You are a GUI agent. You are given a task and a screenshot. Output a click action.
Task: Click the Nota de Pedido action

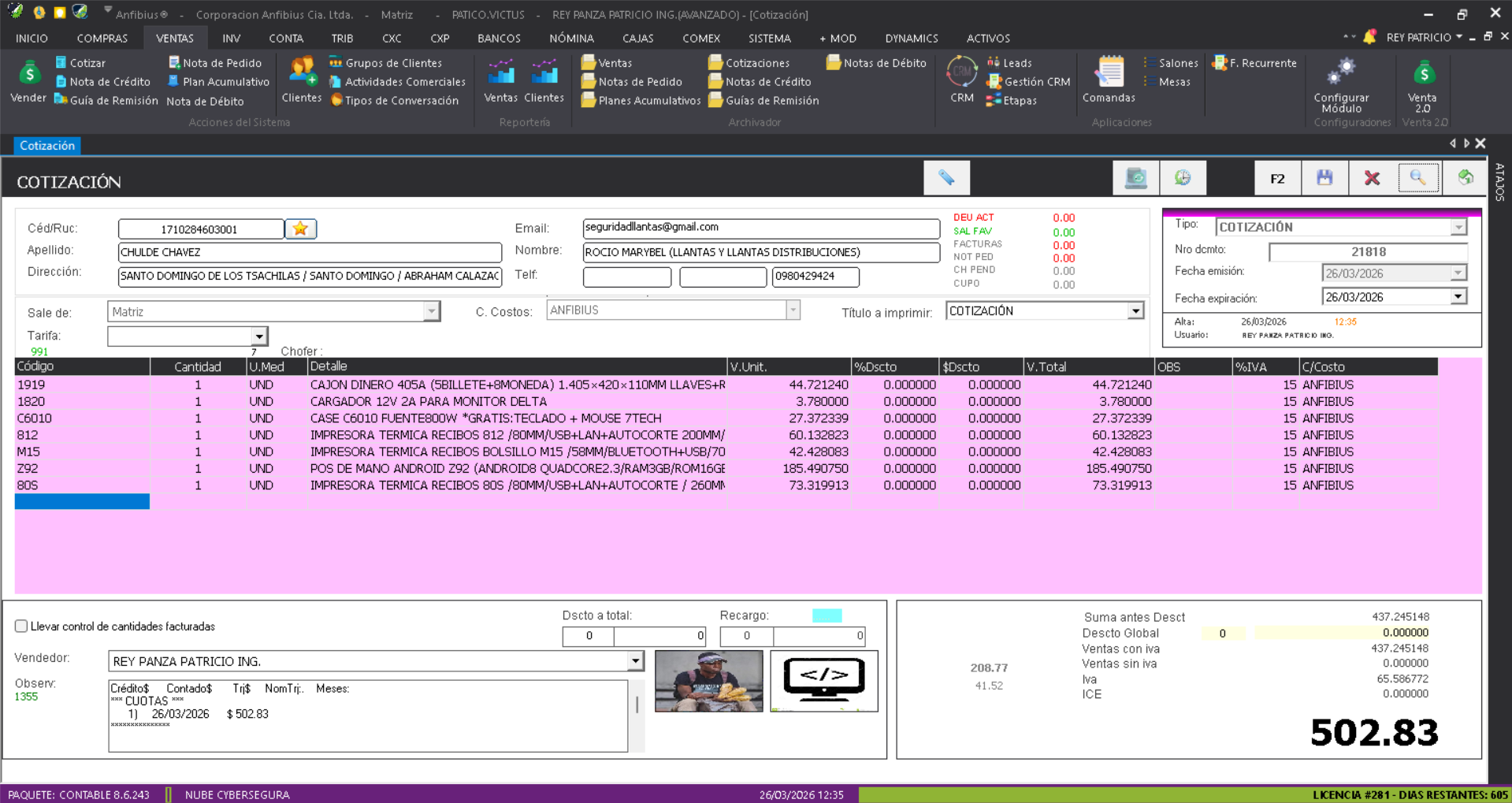[214, 63]
